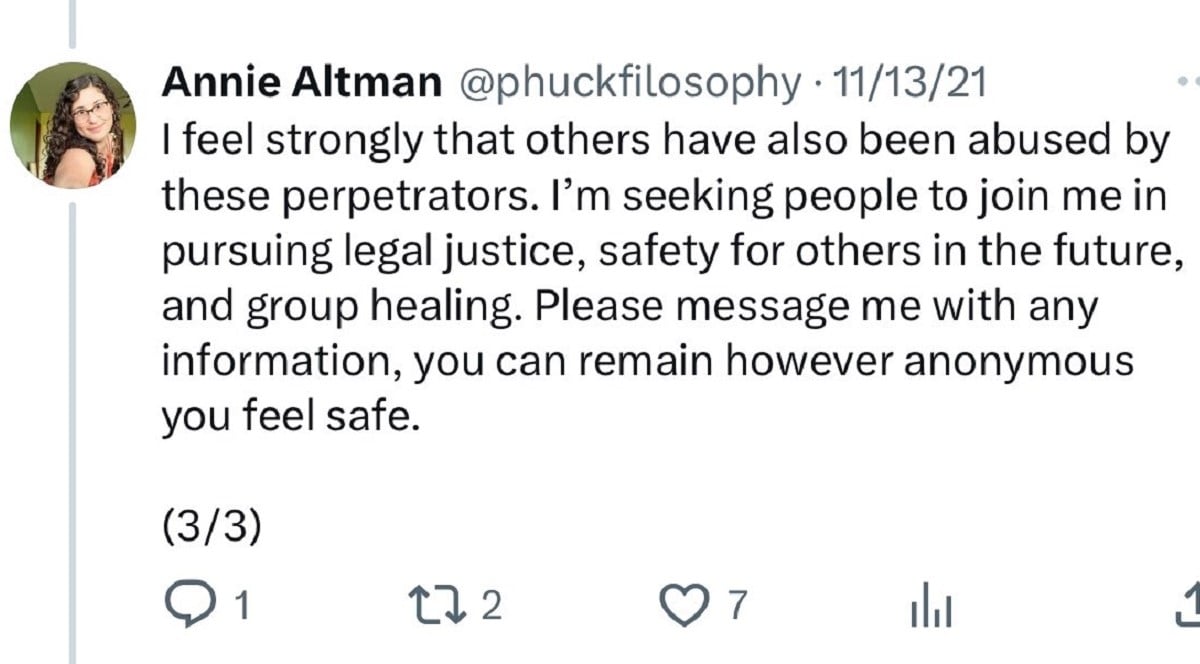1200x664 pixels.
Task: Click the like count showing 7
Action: point(736,606)
